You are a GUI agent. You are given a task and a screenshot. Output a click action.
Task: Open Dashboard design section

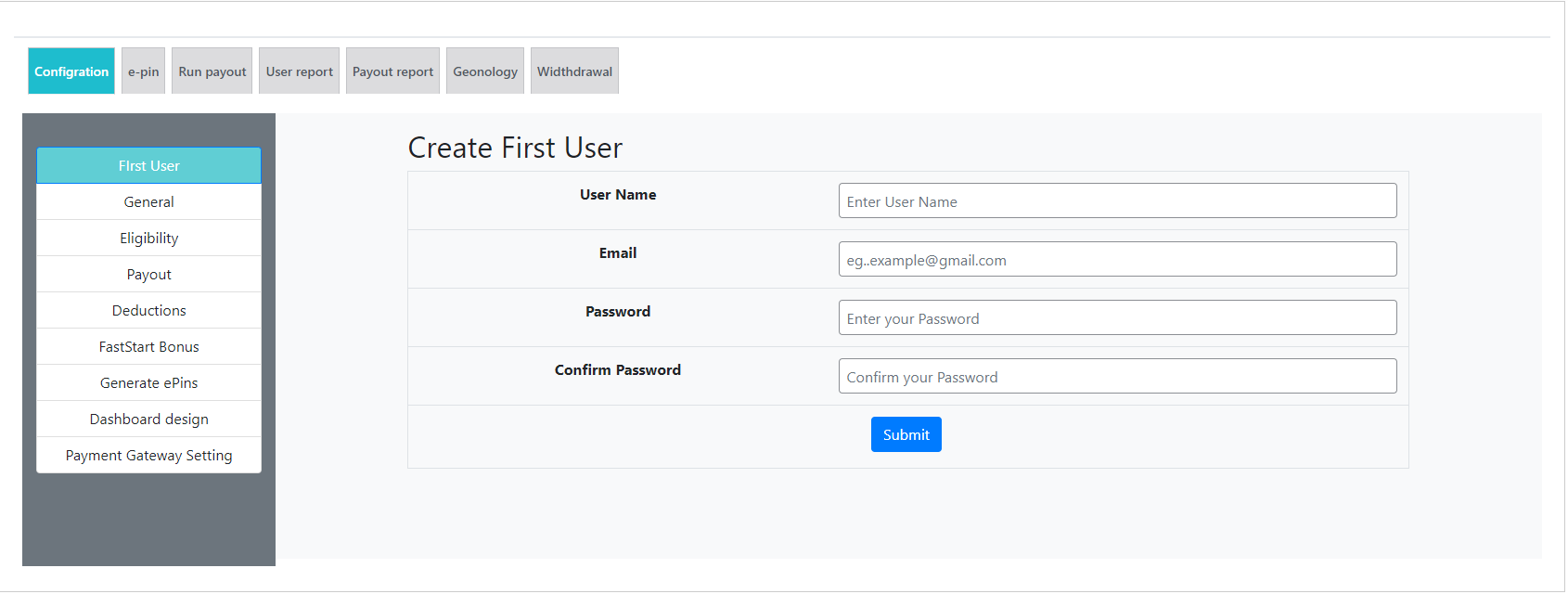(148, 420)
